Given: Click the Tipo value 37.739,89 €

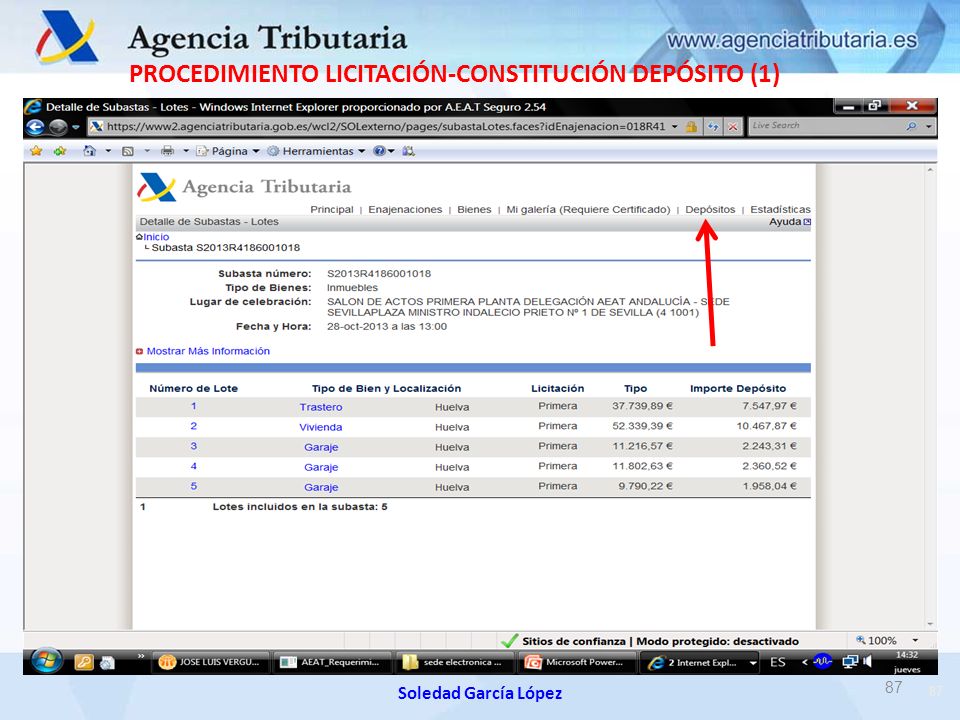Looking at the screenshot, I should pyautogui.click(x=642, y=406).
